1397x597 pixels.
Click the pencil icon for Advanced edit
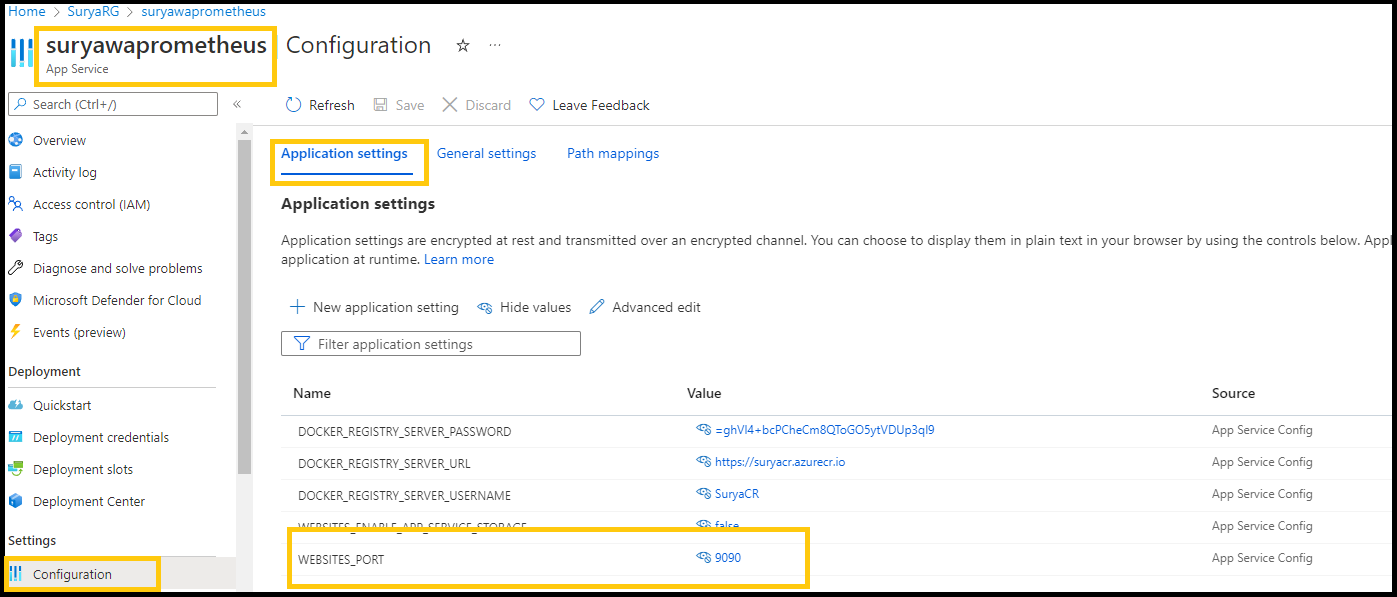[597, 307]
